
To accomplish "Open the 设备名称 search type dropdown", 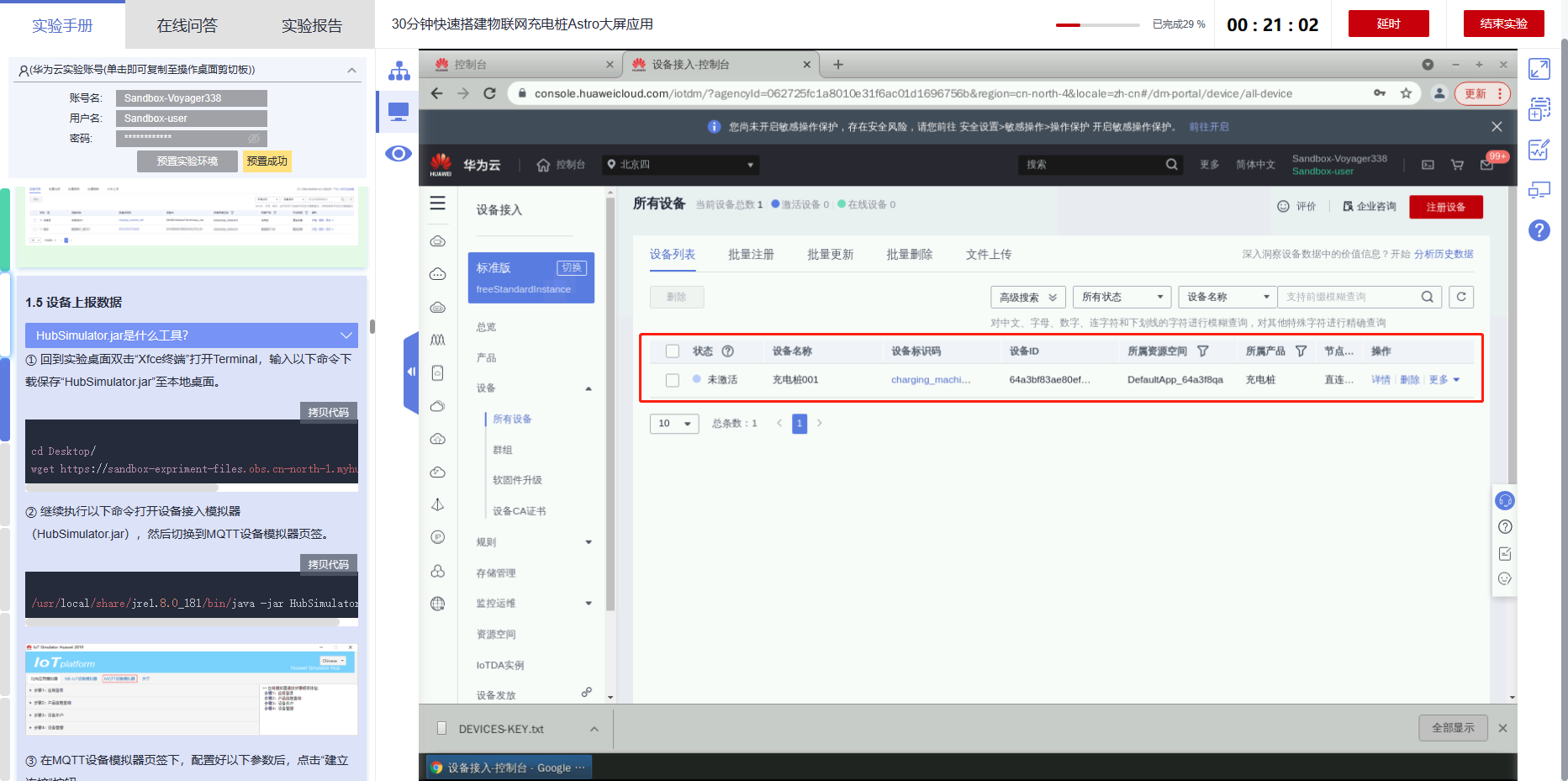I will click(x=1227, y=297).
